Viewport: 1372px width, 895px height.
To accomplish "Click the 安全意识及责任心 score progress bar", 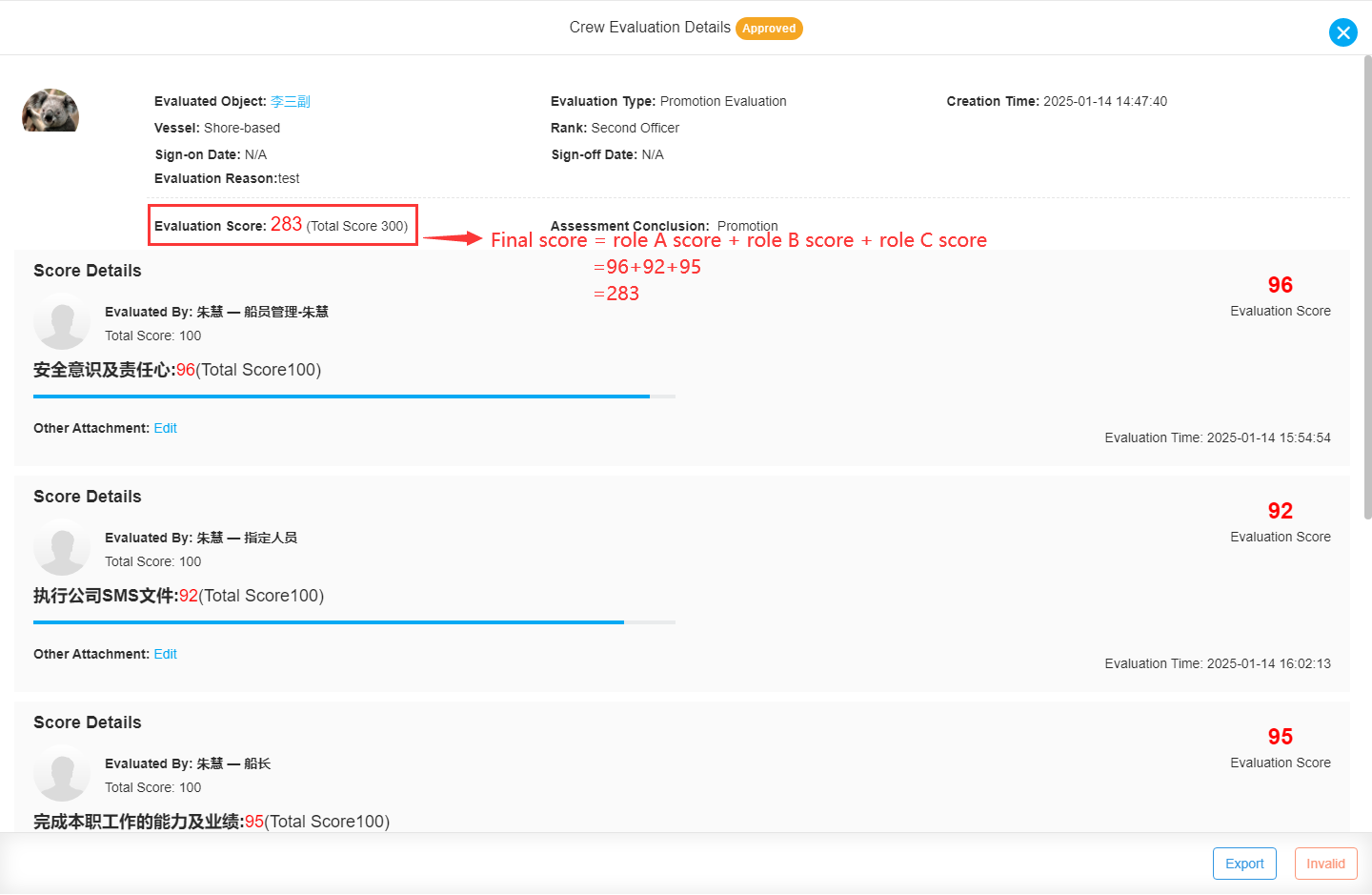I will point(354,397).
